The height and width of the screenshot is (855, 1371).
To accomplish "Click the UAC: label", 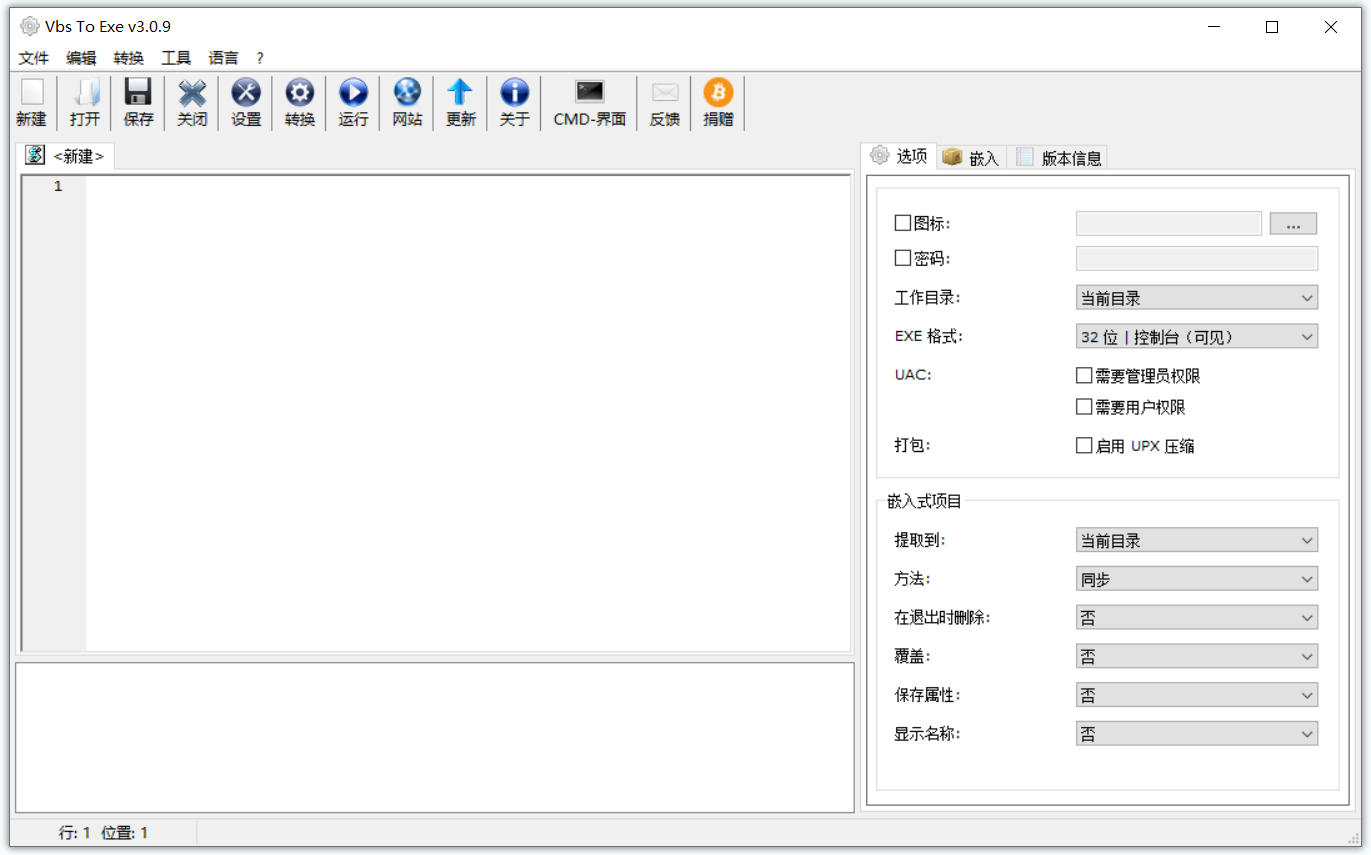I will pyautogui.click(x=912, y=376).
